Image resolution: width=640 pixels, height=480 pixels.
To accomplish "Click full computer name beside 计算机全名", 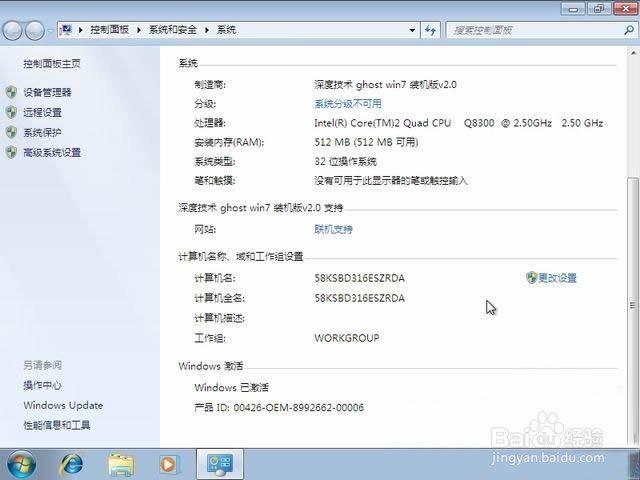I will click(360, 298).
